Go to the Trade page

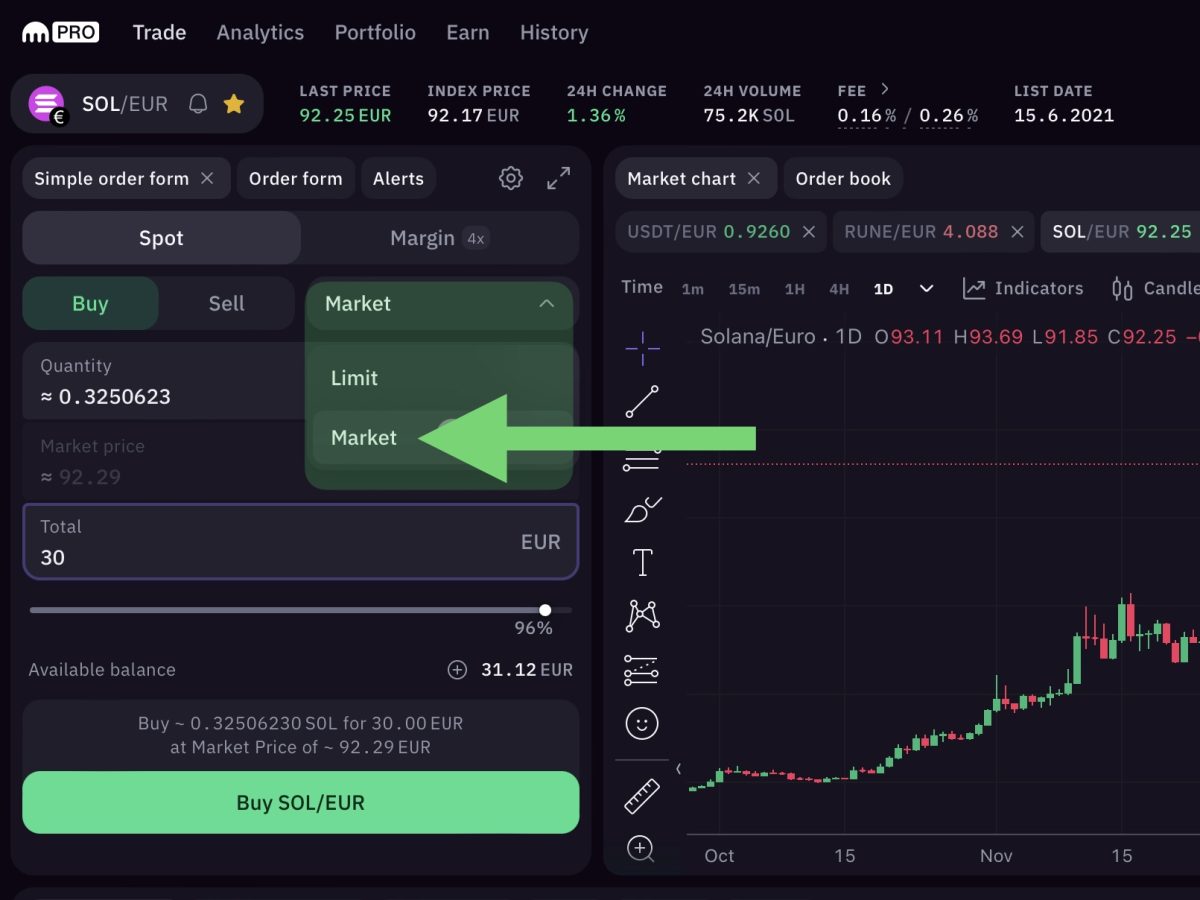(x=160, y=33)
